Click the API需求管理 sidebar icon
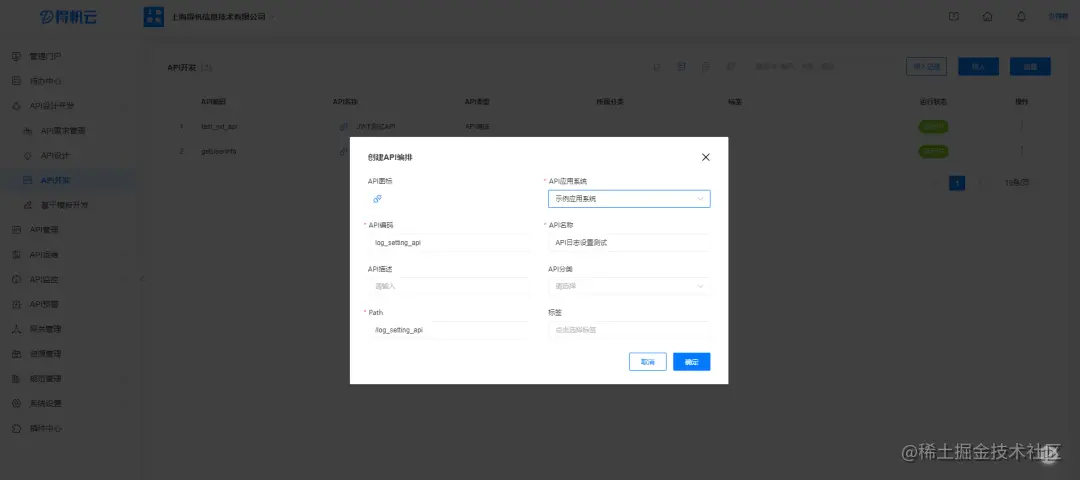This screenshot has height=480, width=1080. (x=28, y=130)
